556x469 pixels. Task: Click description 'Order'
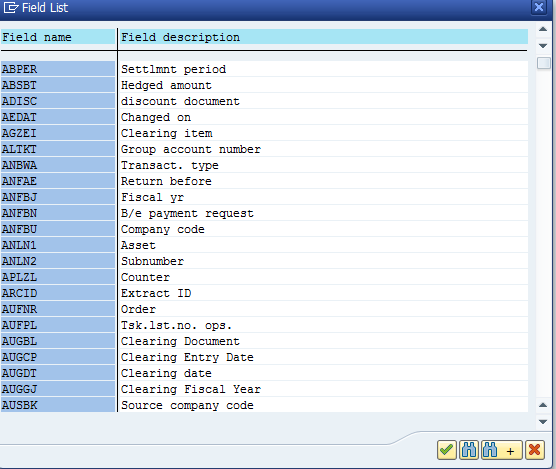click(x=138, y=309)
